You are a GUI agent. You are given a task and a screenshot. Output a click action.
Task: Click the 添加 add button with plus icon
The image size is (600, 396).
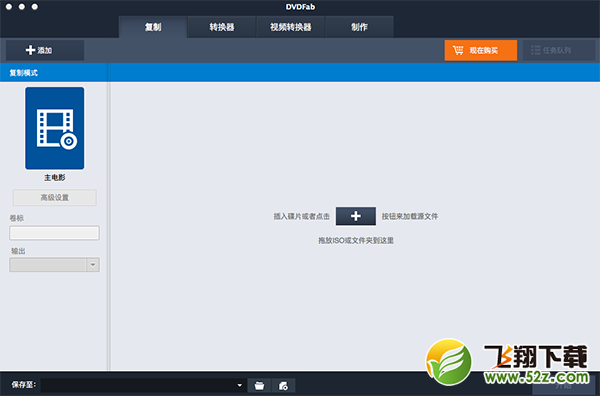click(x=45, y=50)
